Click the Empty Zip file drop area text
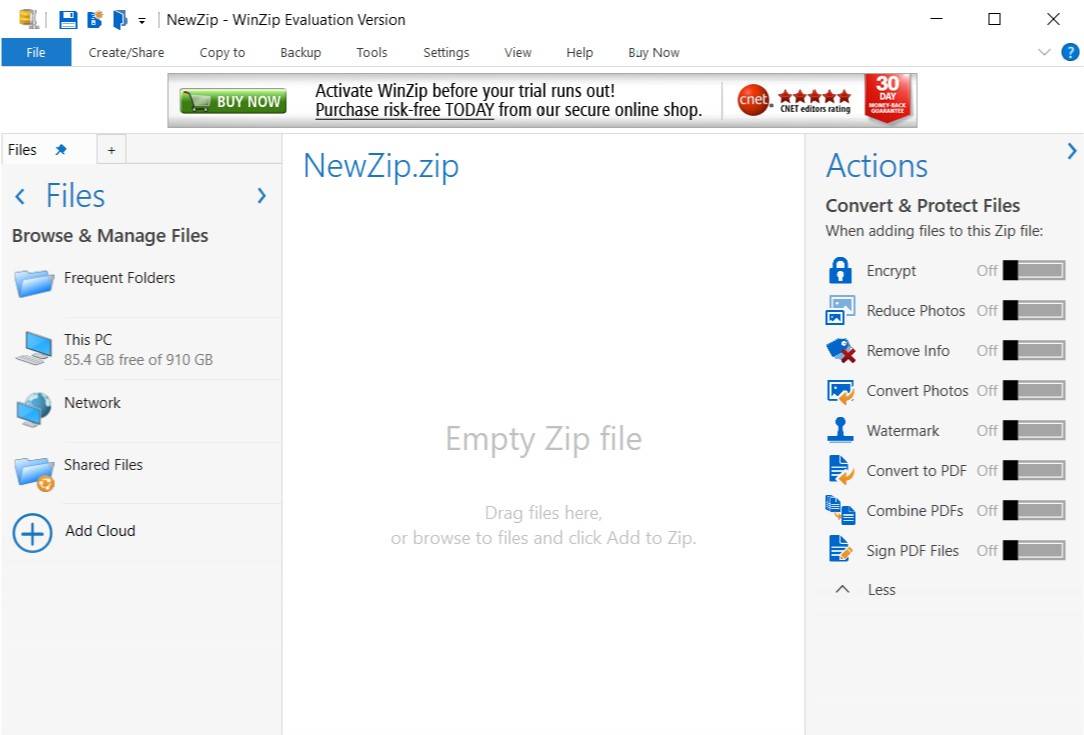This screenshot has height=735, width=1084. [543, 438]
